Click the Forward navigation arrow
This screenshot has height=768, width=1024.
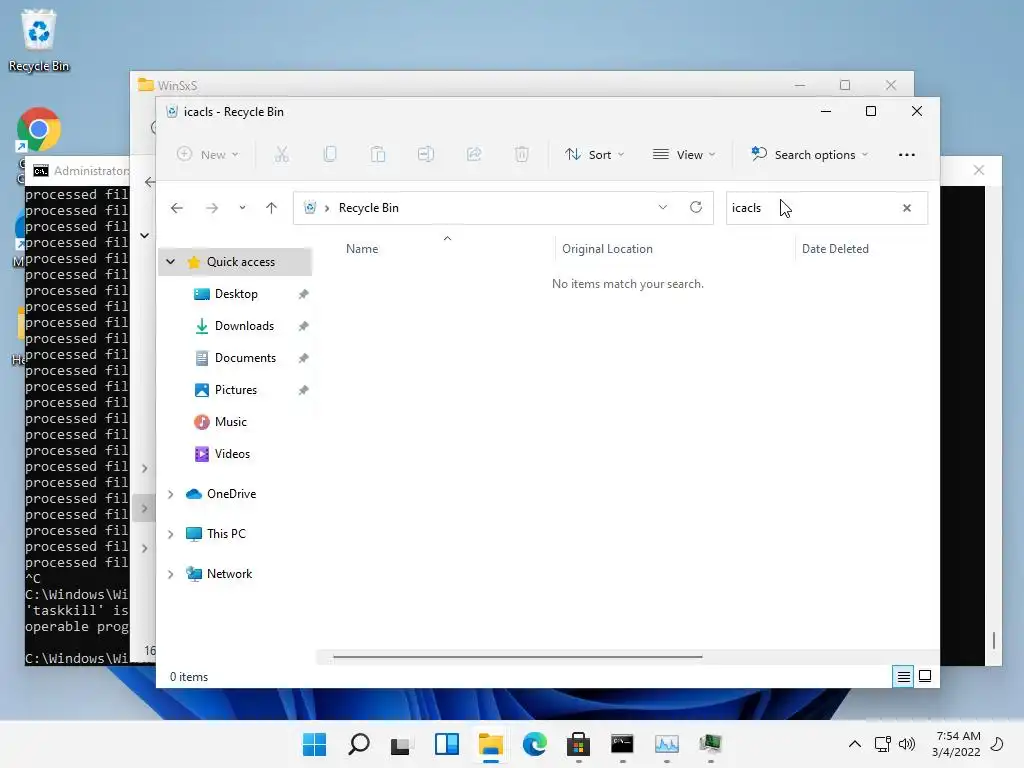212,208
